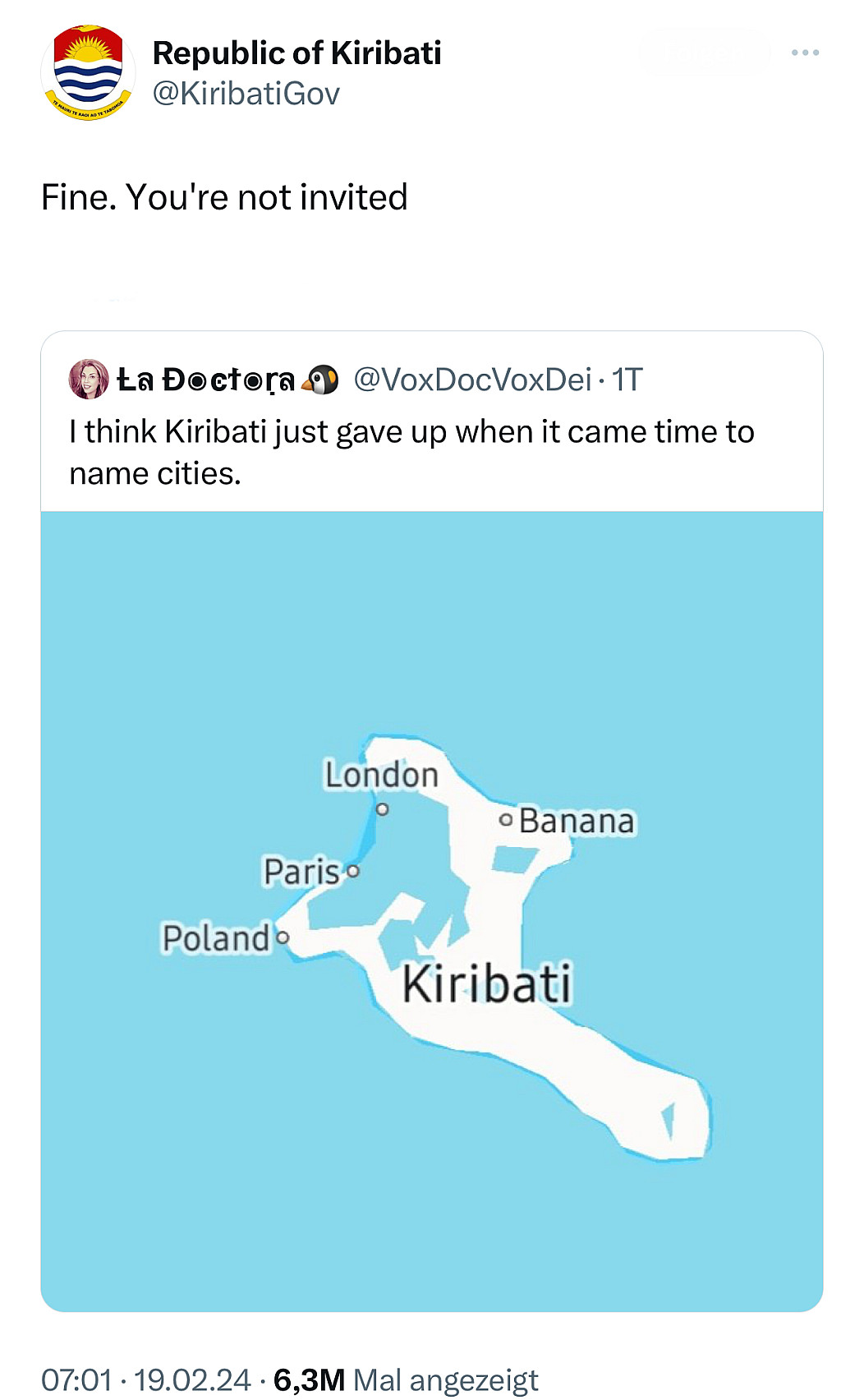Open the Republic of Kiribati display name
864x1400 pixels.
click(x=296, y=53)
